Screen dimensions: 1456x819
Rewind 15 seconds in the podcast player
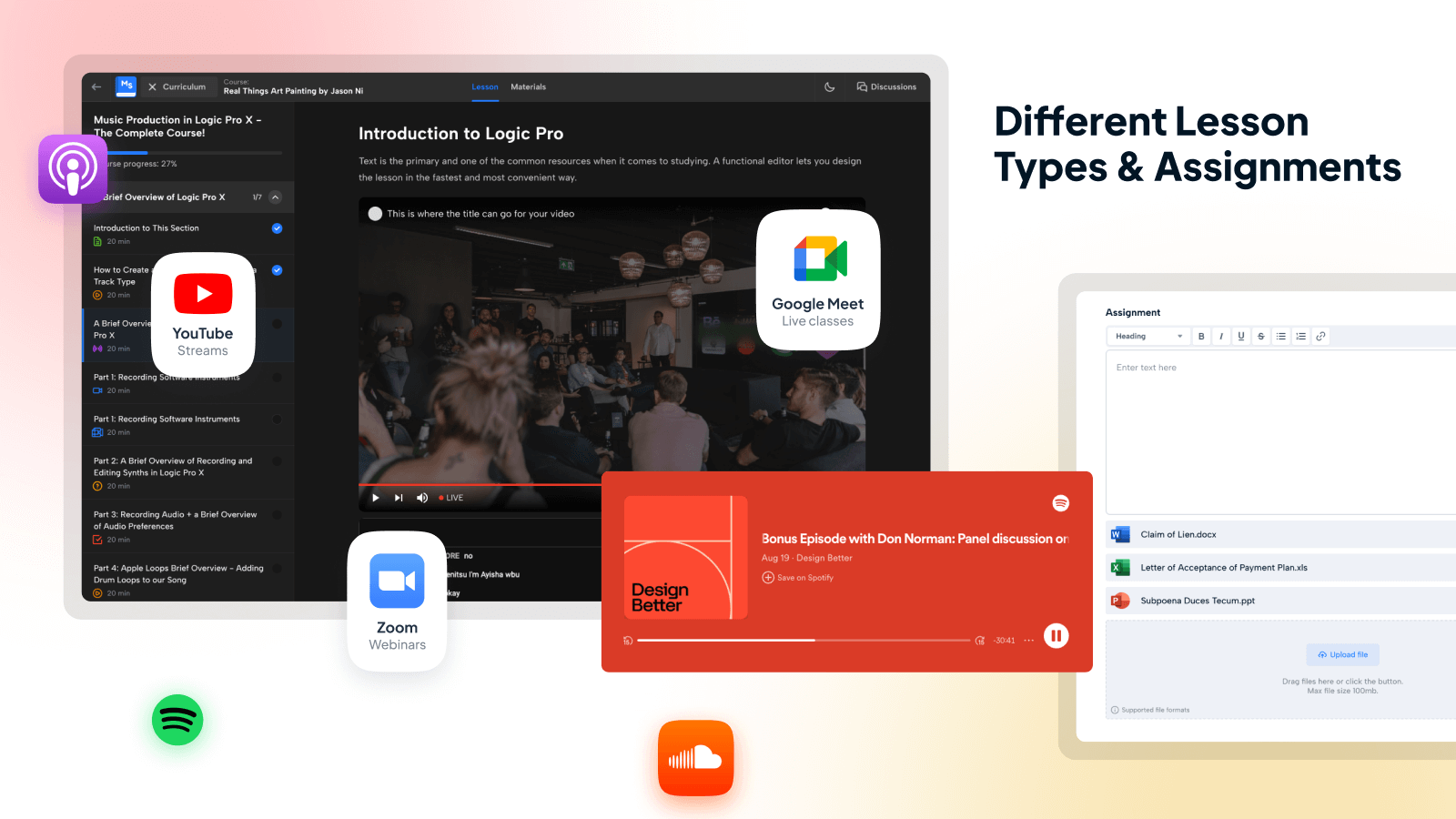click(x=628, y=641)
